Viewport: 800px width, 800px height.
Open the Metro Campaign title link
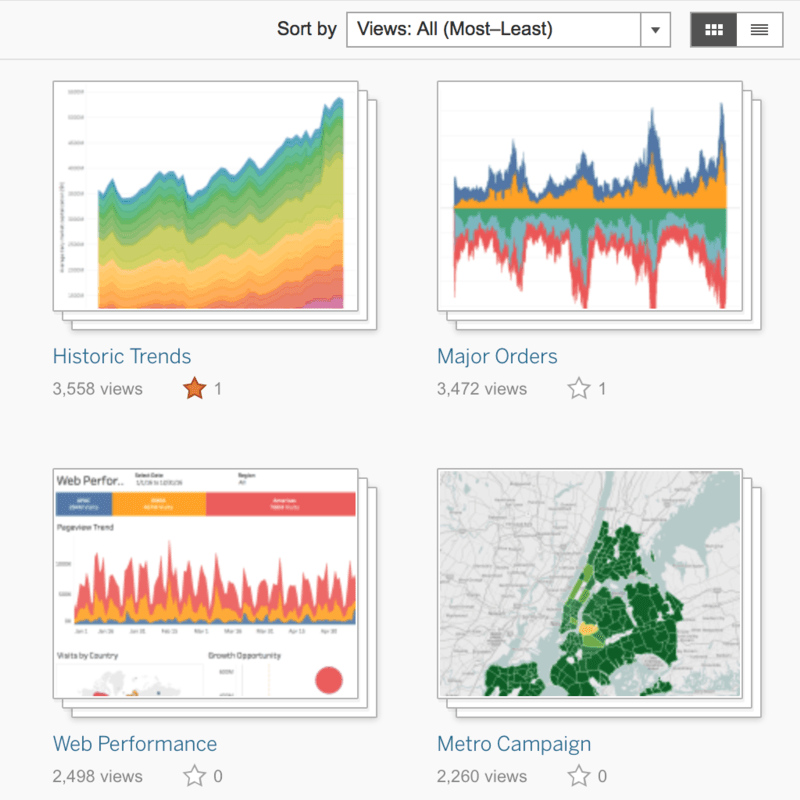tap(514, 744)
